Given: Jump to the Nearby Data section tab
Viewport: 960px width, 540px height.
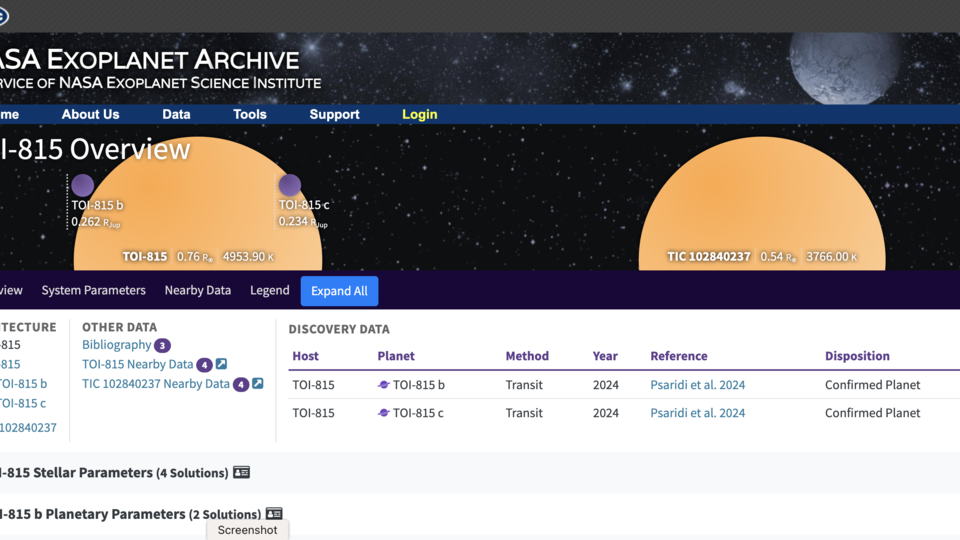Looking at the screenshot, I should tap(197, 291).
